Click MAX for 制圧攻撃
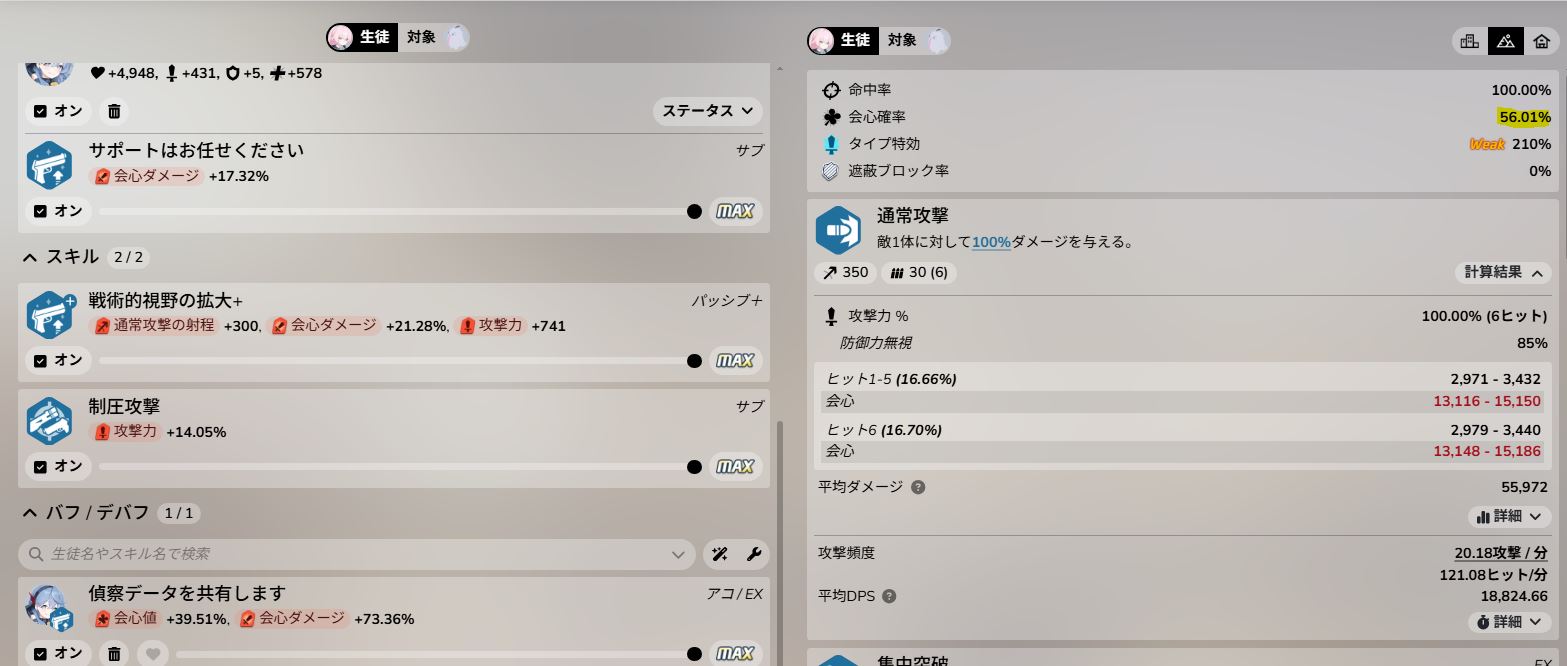This screenshot has height=666, width=1567. pos(735,466)
